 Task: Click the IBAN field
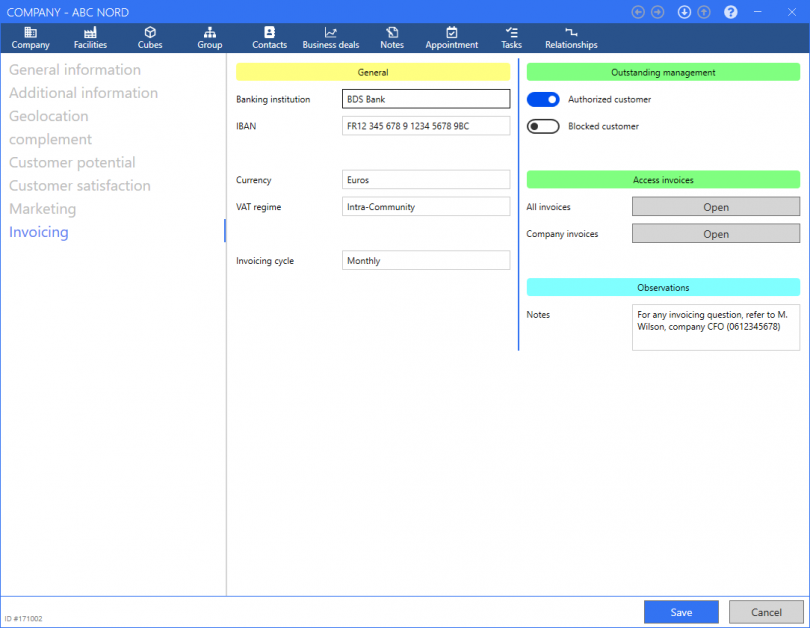(426, 126)
